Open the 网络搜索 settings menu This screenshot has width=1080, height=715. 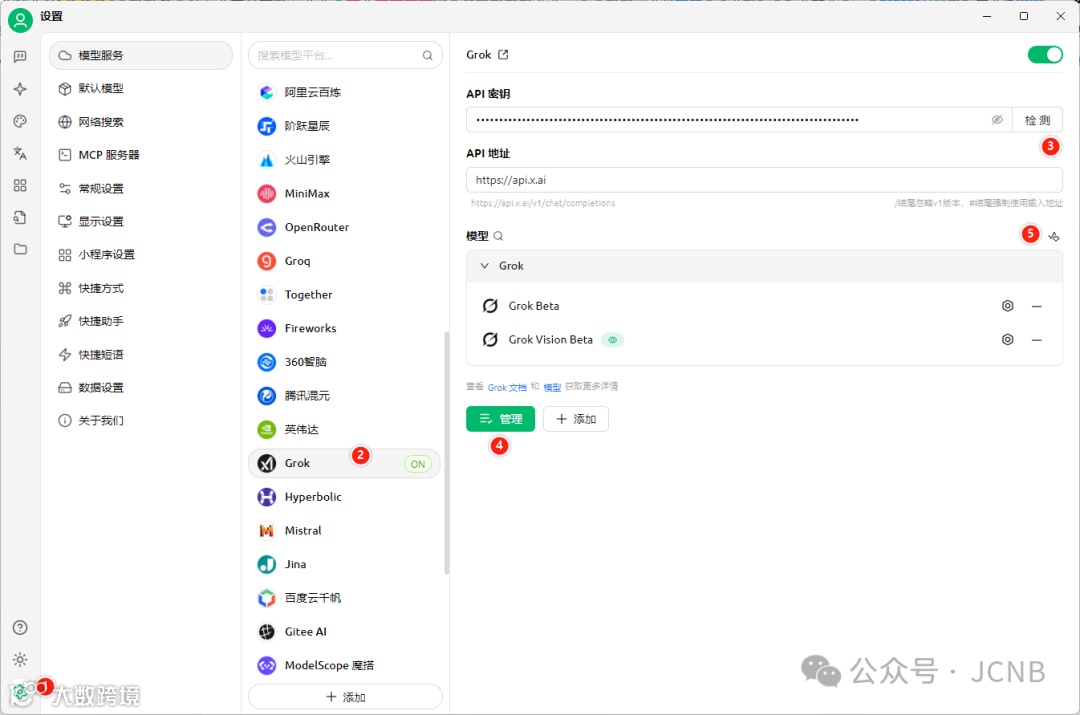[141, 122]
